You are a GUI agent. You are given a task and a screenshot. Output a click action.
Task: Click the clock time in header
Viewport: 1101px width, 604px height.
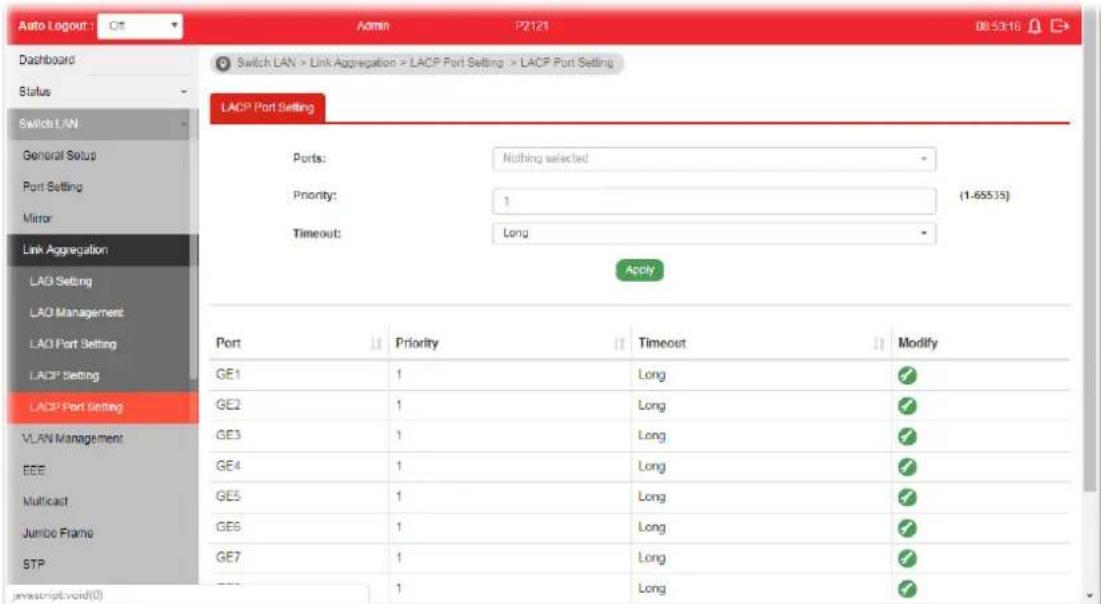[x=998, y=26]
